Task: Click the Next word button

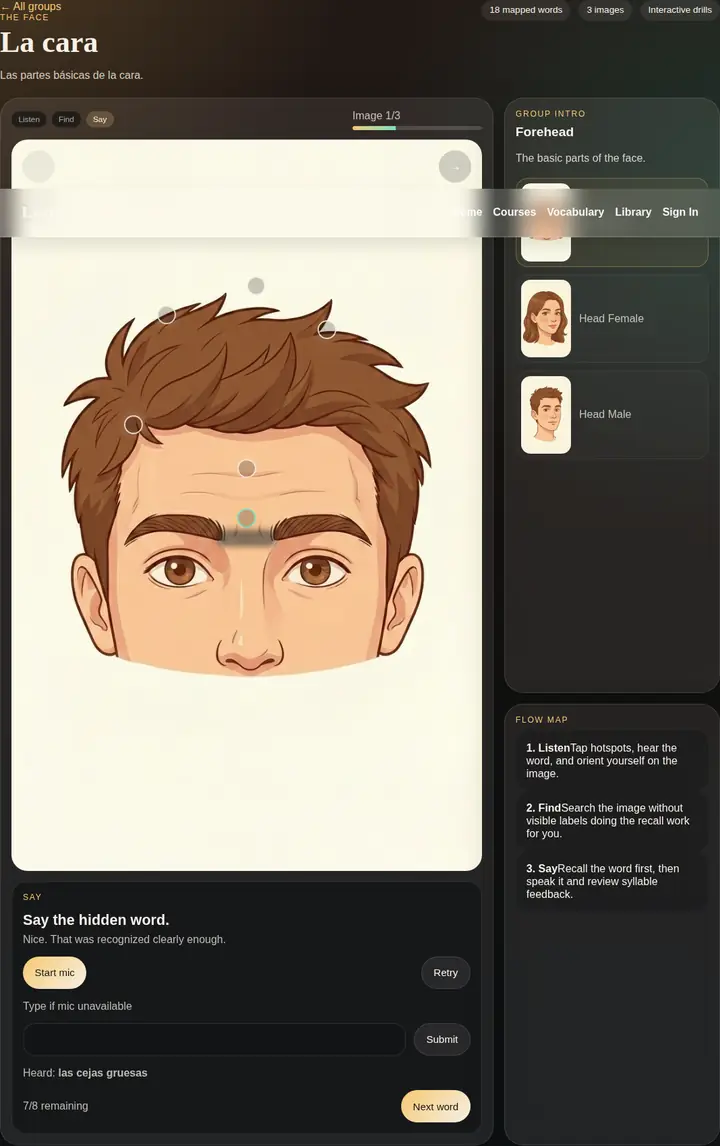Action: (x=435, y=1106)
